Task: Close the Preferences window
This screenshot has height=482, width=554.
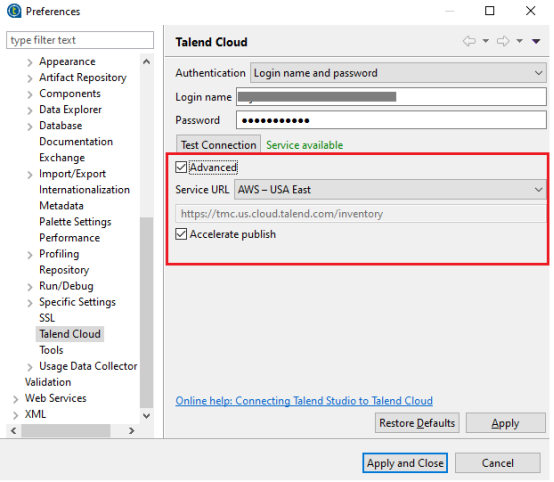Action: [530, 11]
